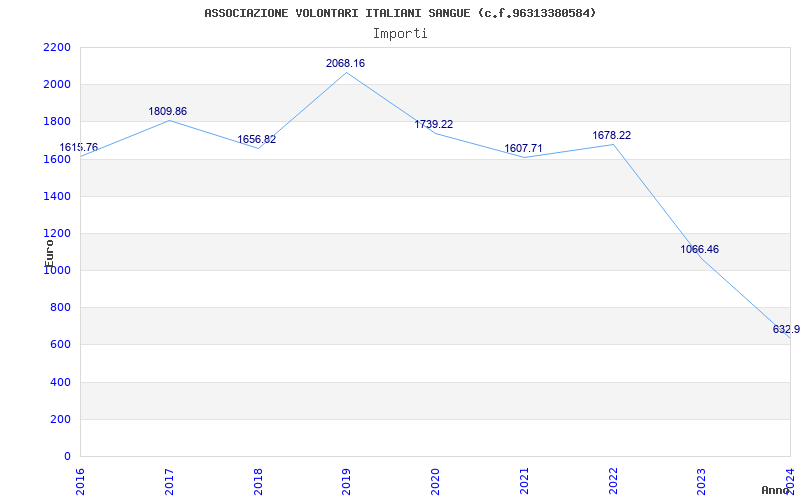Screen dimensions: 800x500
Task: Click the 2200 y-axis tick label
Action: [57, 47]
